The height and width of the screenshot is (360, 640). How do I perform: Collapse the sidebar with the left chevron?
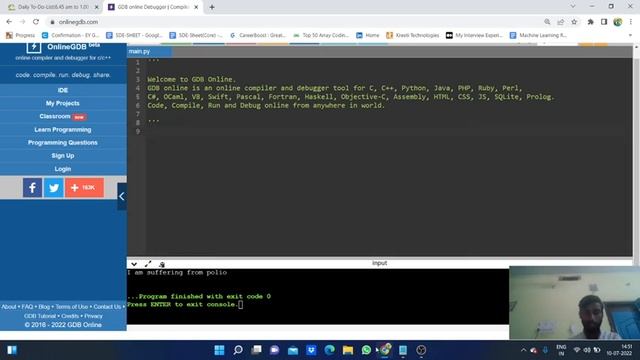(122, 196)
